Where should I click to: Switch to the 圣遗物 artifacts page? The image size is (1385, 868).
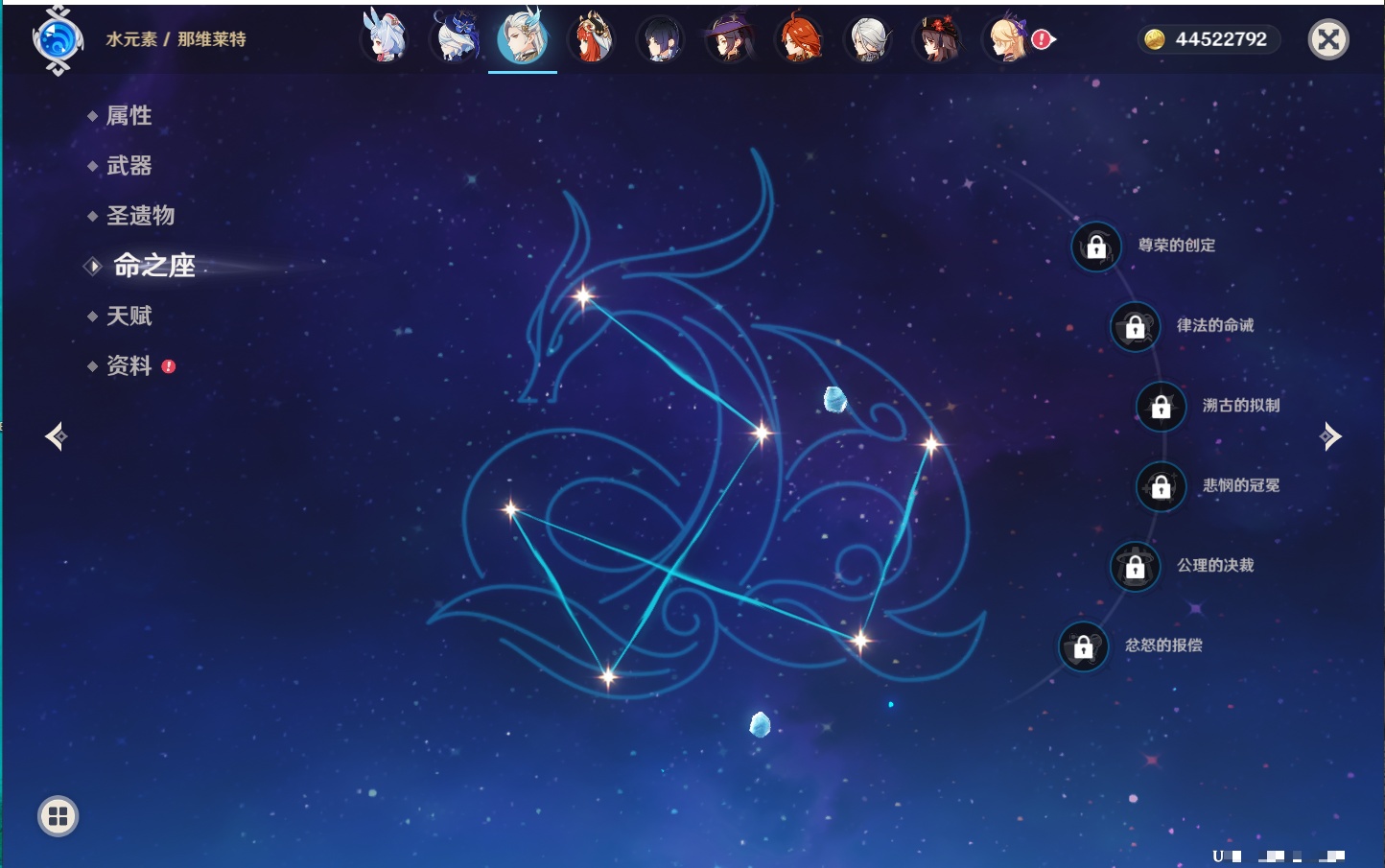pos(140,216)
